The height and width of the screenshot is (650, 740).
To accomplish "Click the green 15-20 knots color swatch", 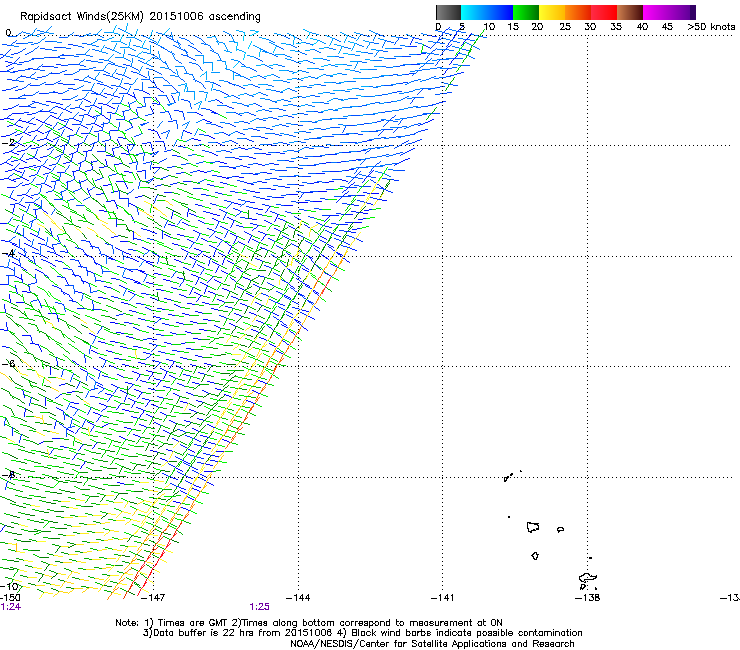I will click(526, 12).
